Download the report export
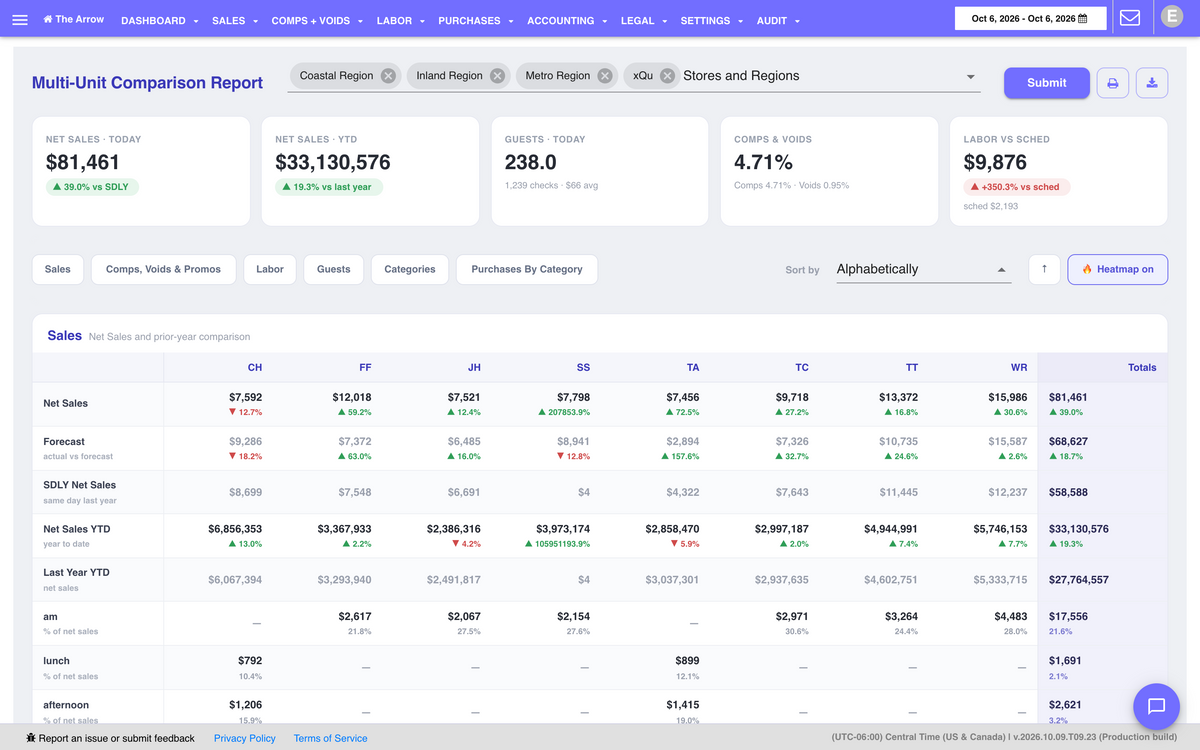The image size is (1200, 750). pyautogui.click(x=1152, y=83)
